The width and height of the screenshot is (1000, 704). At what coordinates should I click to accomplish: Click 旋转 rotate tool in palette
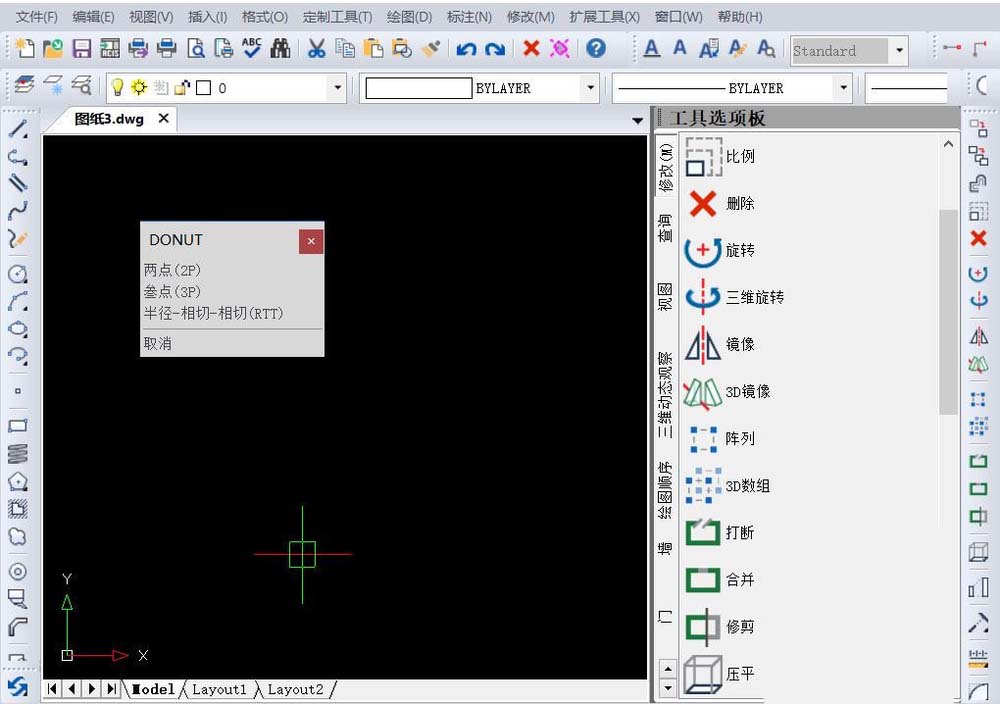tap(721, 250)
